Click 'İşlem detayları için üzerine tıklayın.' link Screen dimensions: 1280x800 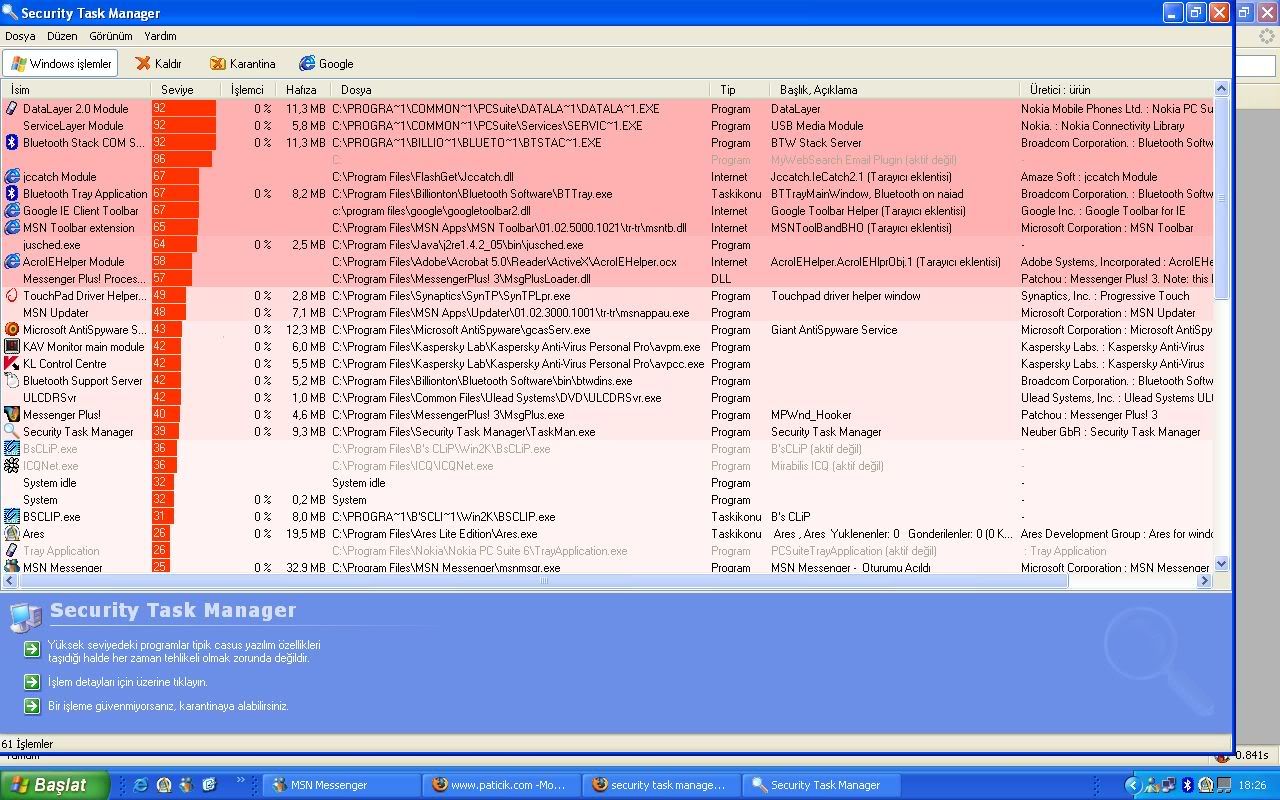[x=128, y=682]
